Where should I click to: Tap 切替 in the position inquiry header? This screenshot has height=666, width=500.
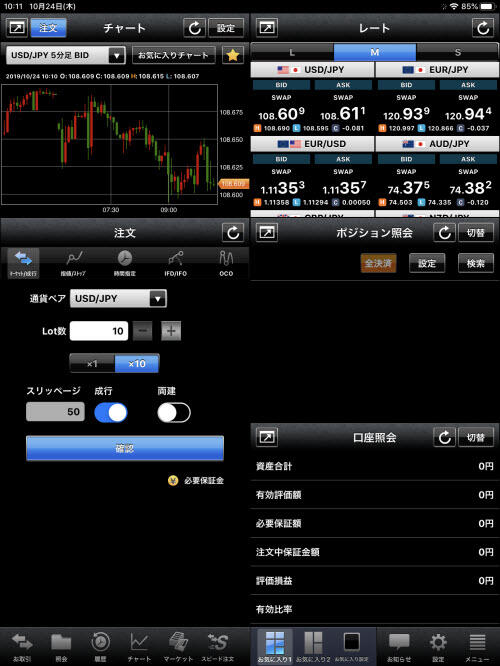(x=476, y=233)
